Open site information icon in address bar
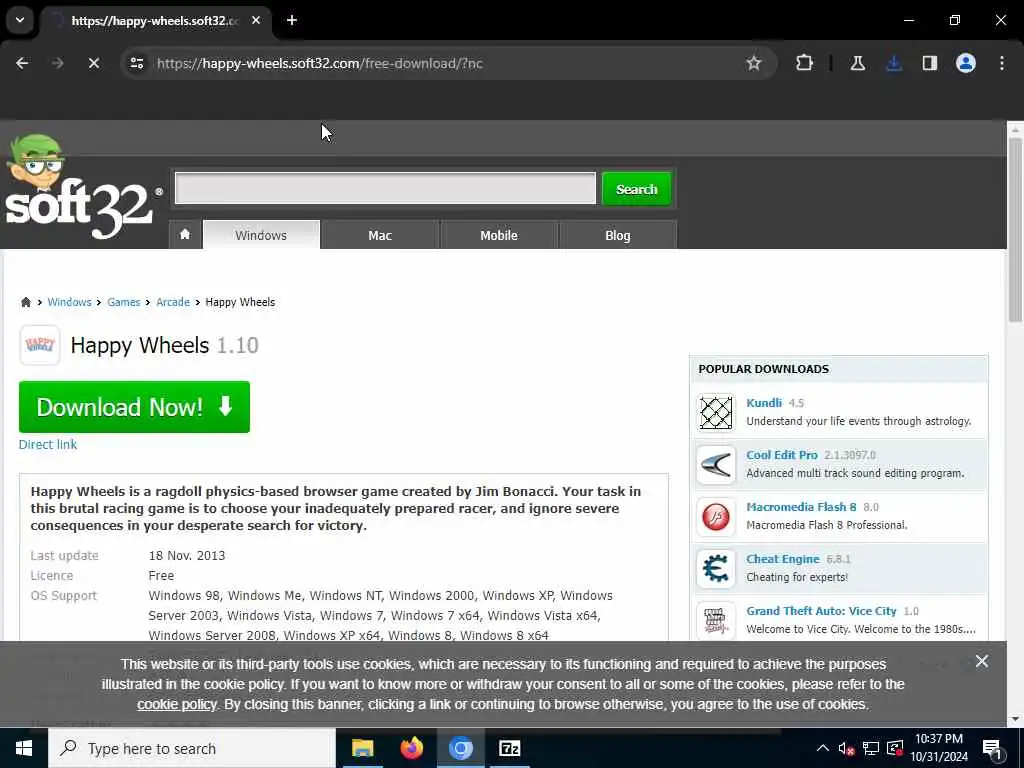This screenshot has width=1024, height=768. [x=136, y=63]
